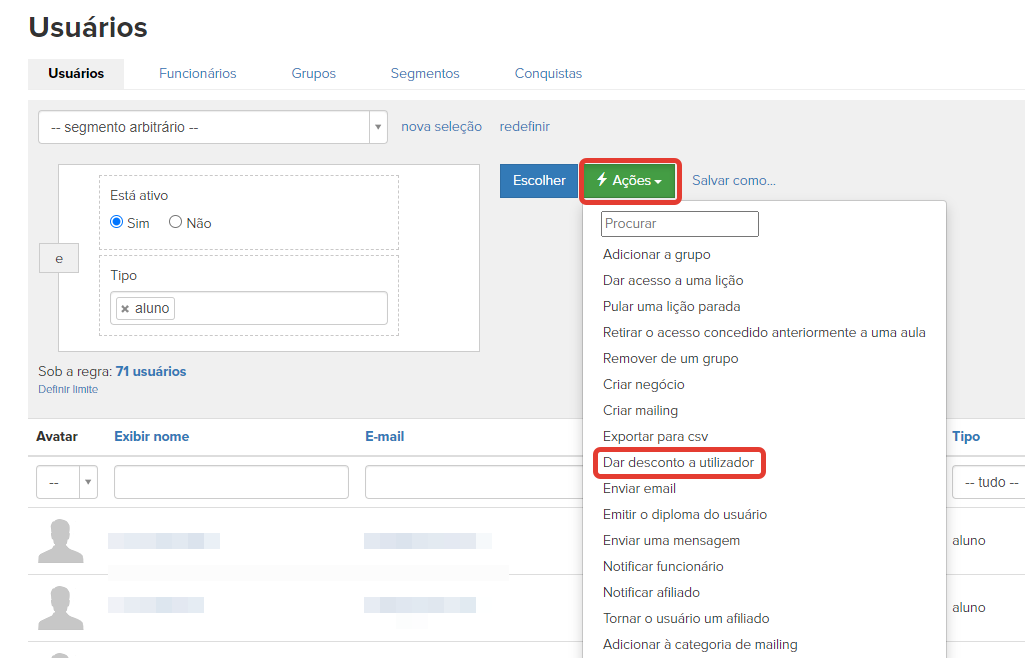Select the Sim radio button
Image resolution: width=1025 pixels, height=658 pixels.
coord(116,222)
